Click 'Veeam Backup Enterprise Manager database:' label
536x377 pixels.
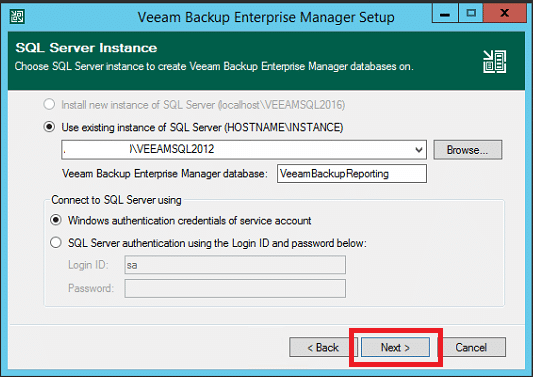coord(164,174)
